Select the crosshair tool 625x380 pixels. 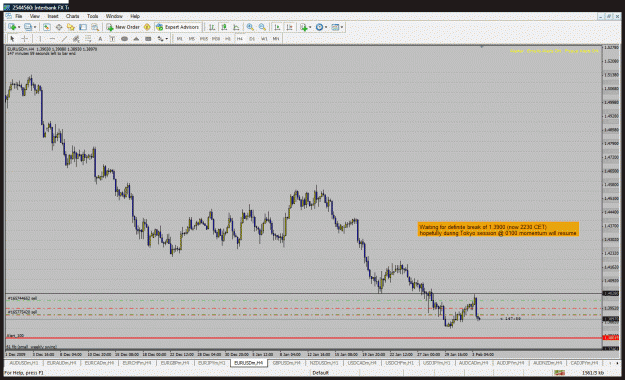(24, 39)
